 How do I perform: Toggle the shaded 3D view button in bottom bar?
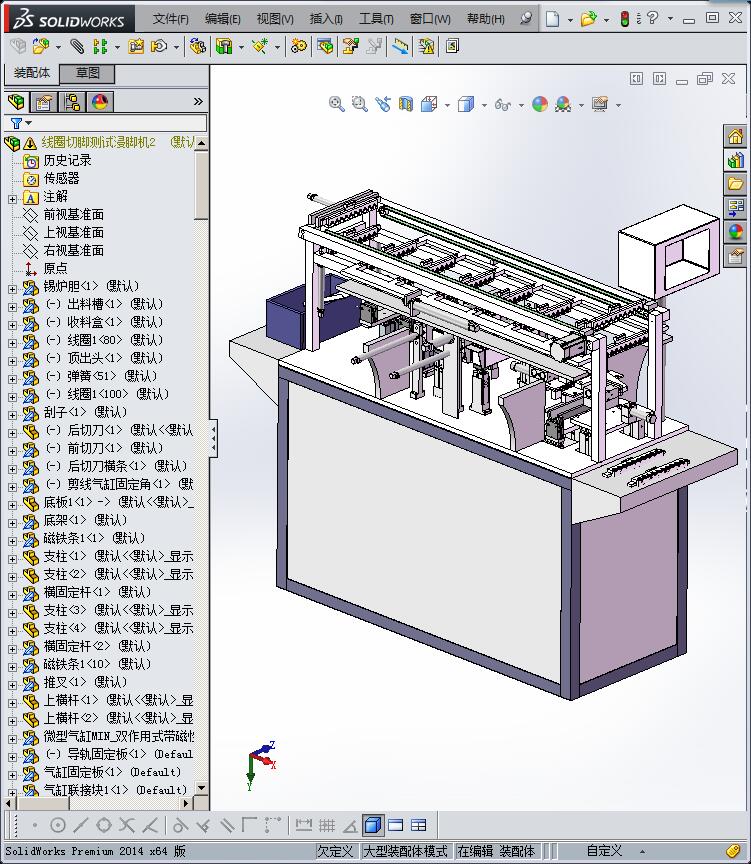click(373, 825)
